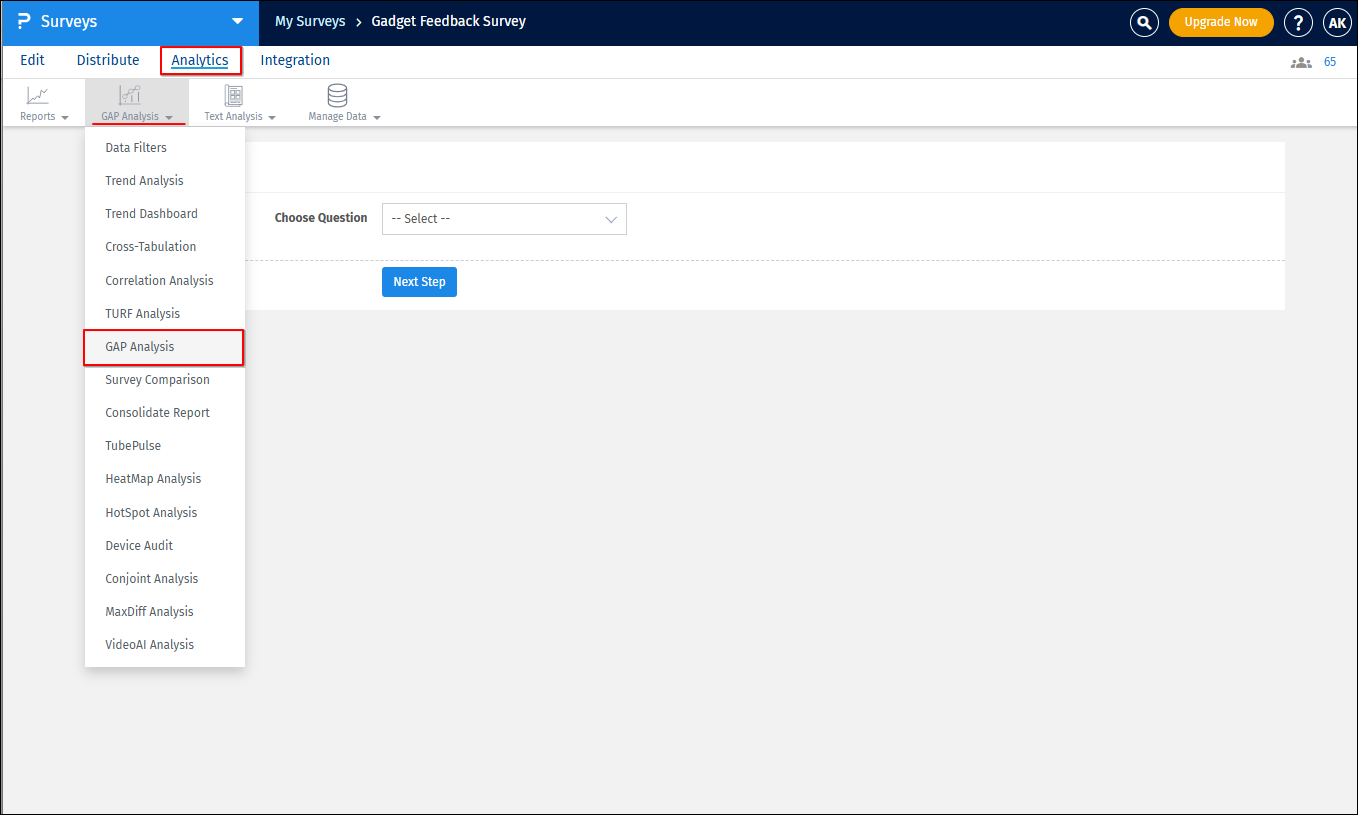The width and height of the screenshot is (1358, 815).
Task: Select Device Audit from the menu
Action: [x=165, y=546]
